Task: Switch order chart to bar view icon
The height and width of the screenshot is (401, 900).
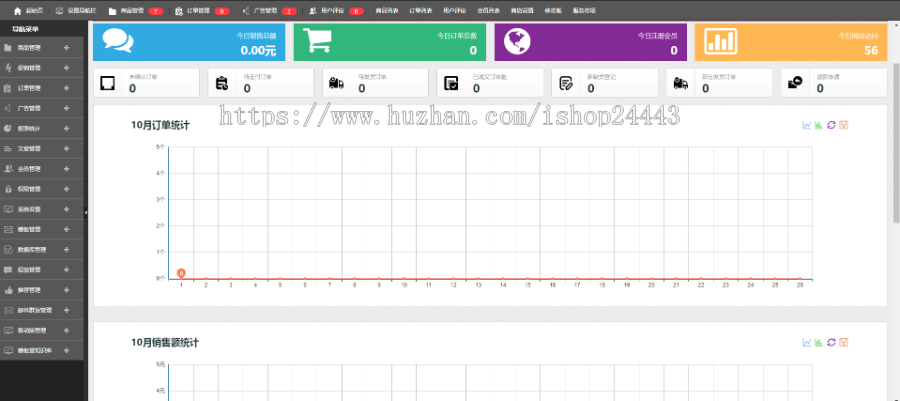Action: [x=819, y=125]
